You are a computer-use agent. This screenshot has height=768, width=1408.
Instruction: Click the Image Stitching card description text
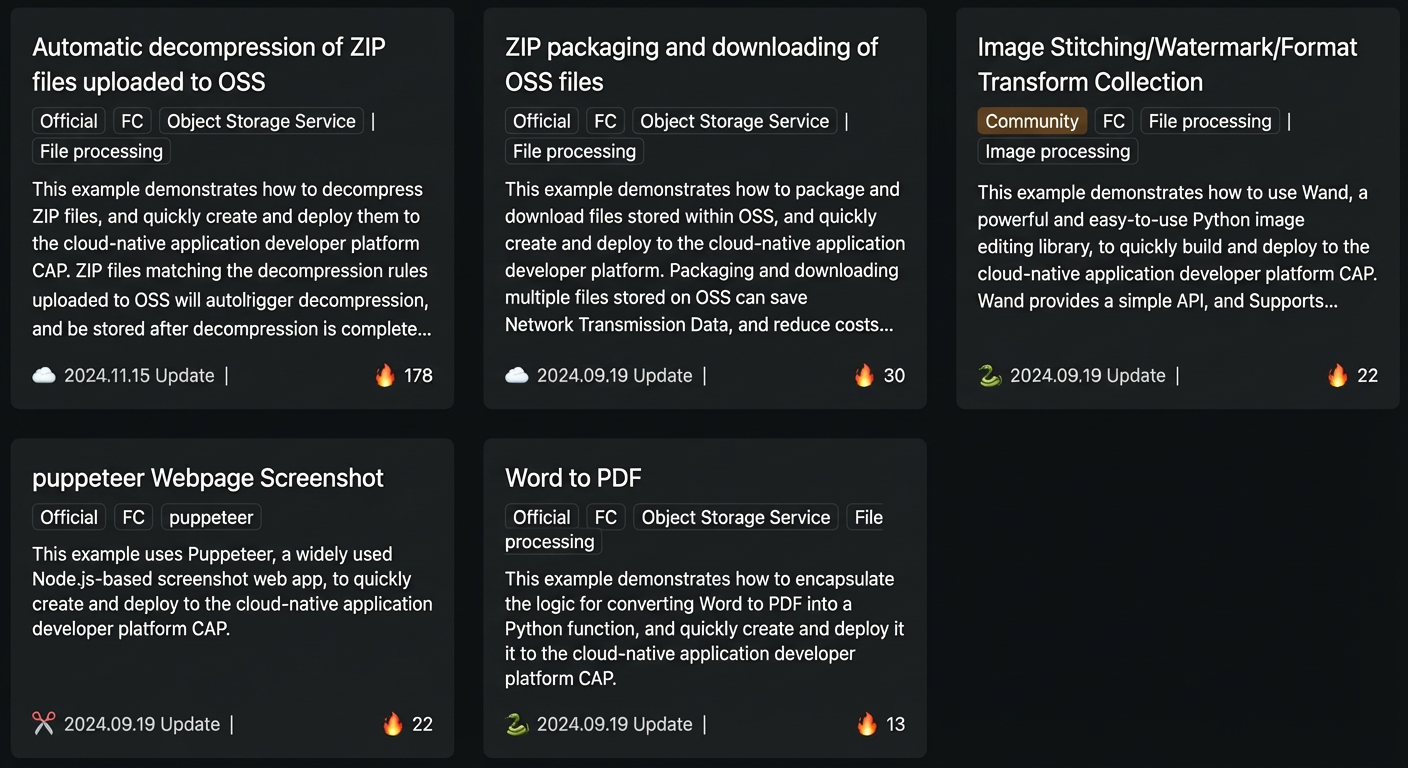pyautogui.click(x=1178, y=246)
